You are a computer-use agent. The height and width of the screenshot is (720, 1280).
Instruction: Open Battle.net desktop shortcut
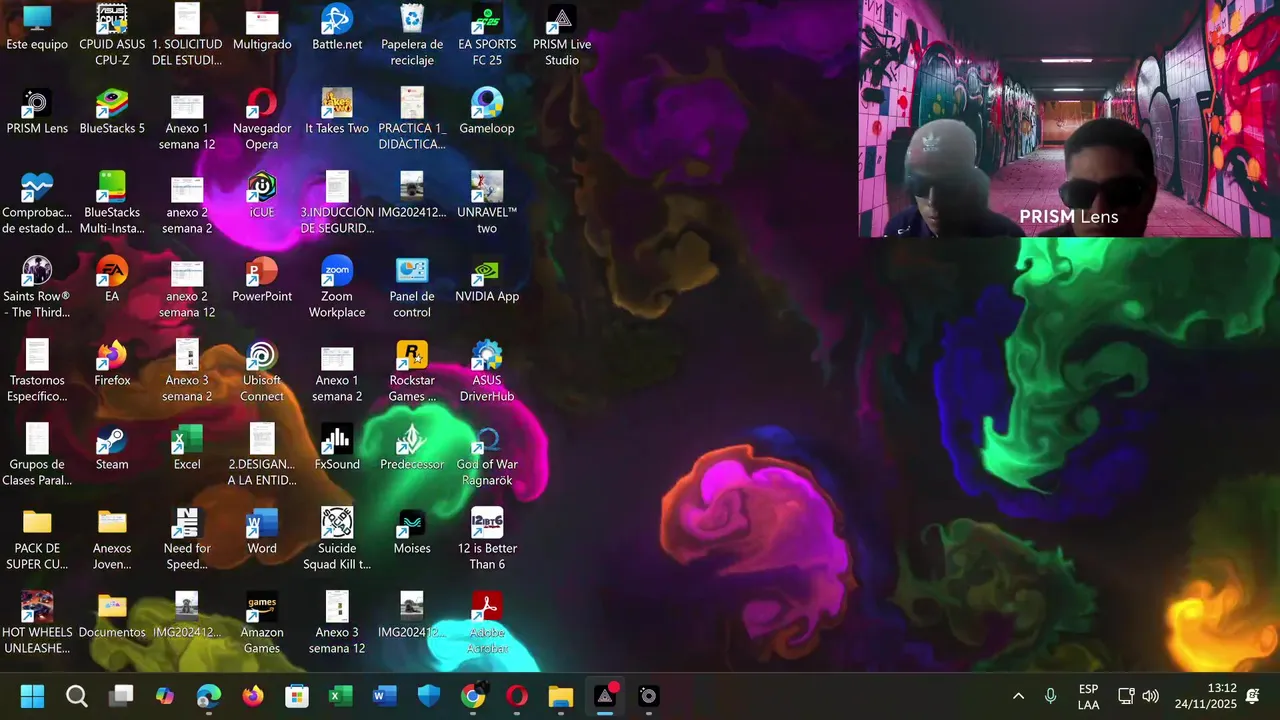(337, 28)
